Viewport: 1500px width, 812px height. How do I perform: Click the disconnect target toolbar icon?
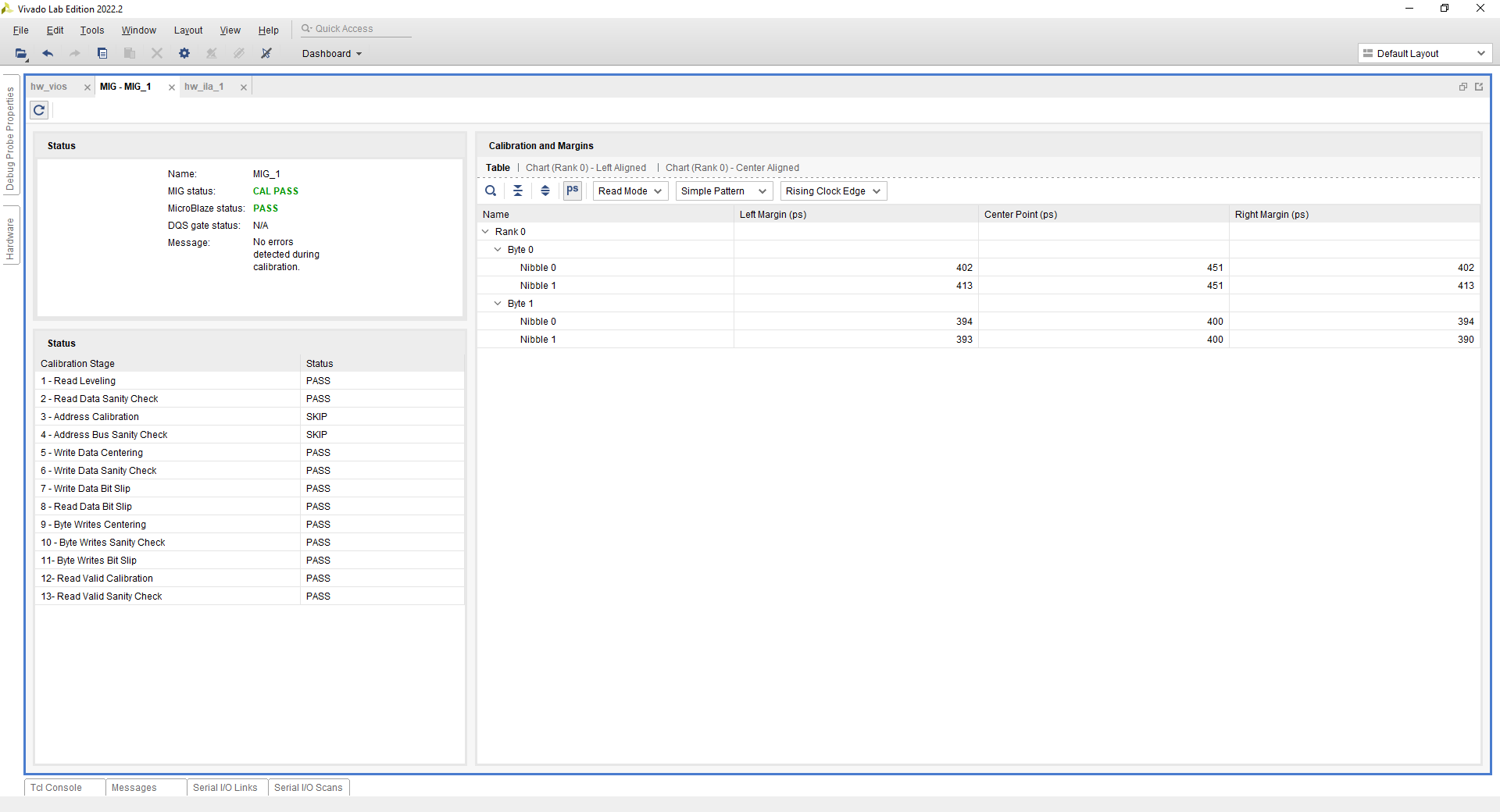[266, 54]
